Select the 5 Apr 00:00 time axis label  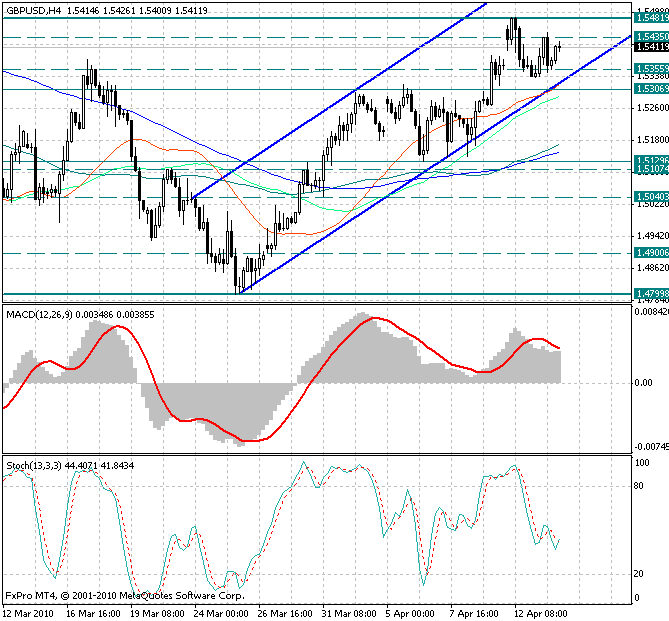point(409,611)
